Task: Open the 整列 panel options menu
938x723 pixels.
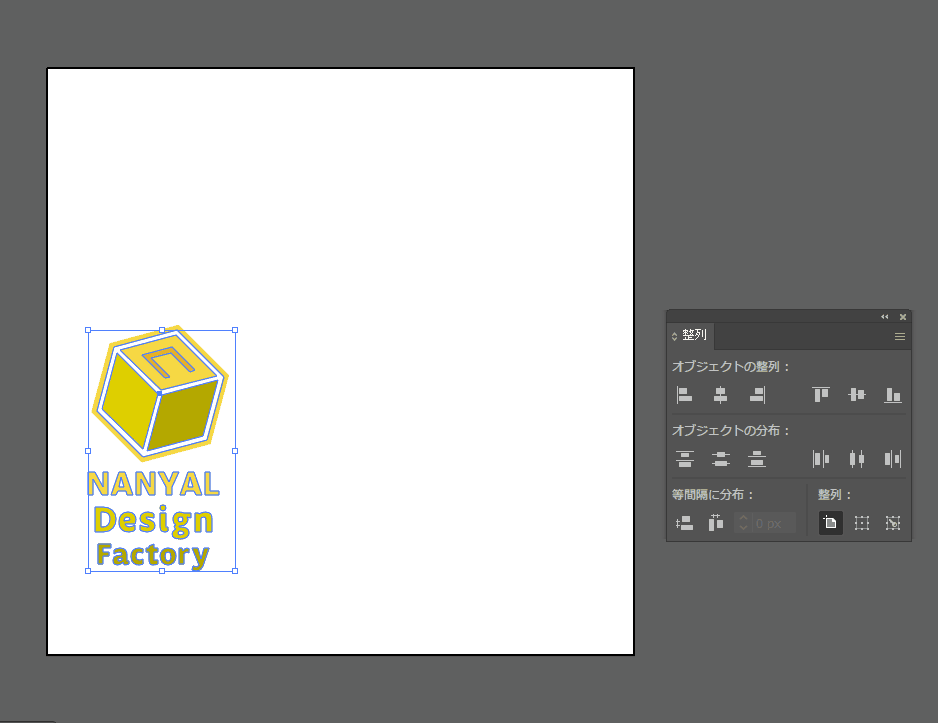Action: coord(899,337)
